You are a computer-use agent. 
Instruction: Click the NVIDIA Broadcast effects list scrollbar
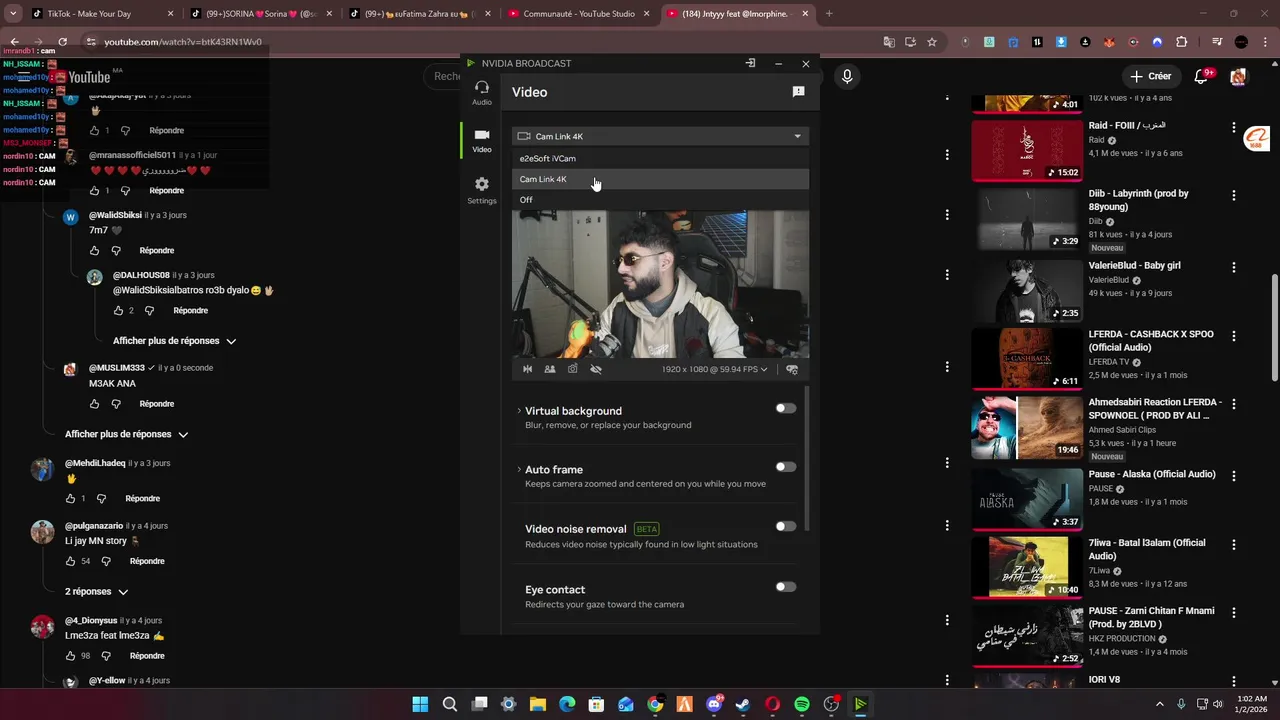(806, 457)
